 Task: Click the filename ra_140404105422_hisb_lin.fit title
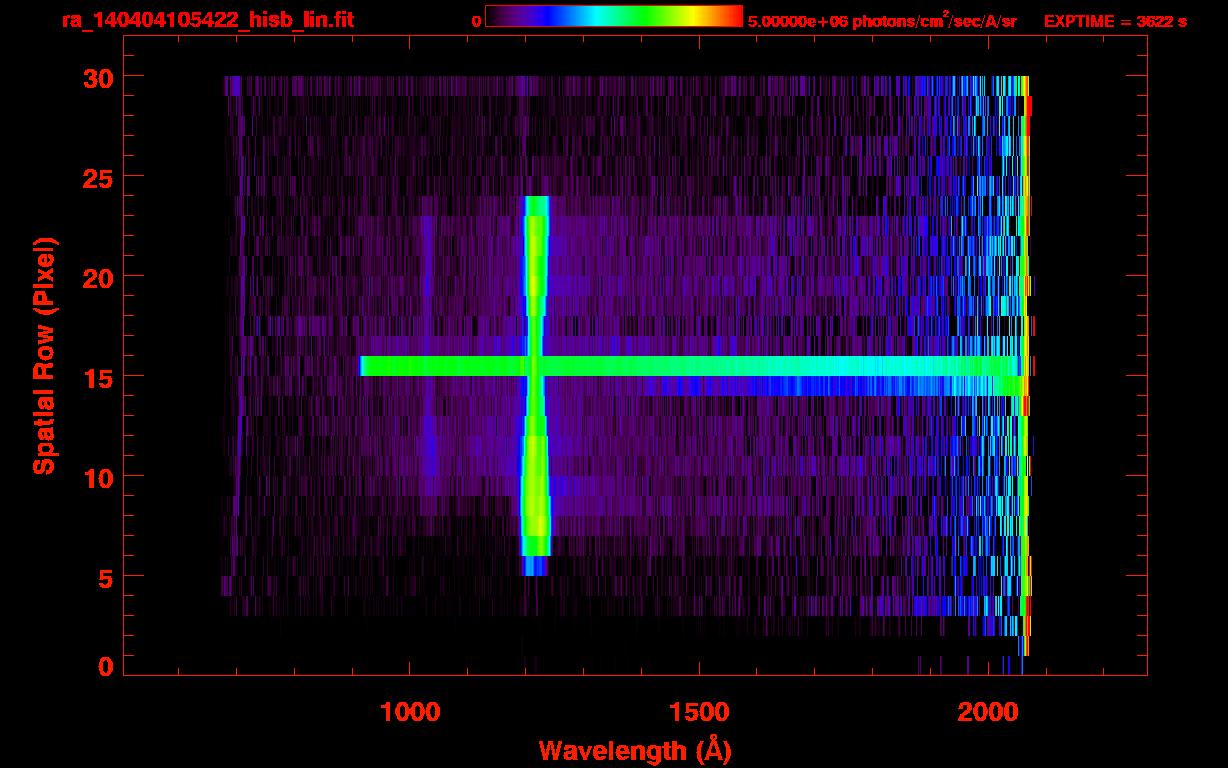pyautogui.click(x=207, y=20)
